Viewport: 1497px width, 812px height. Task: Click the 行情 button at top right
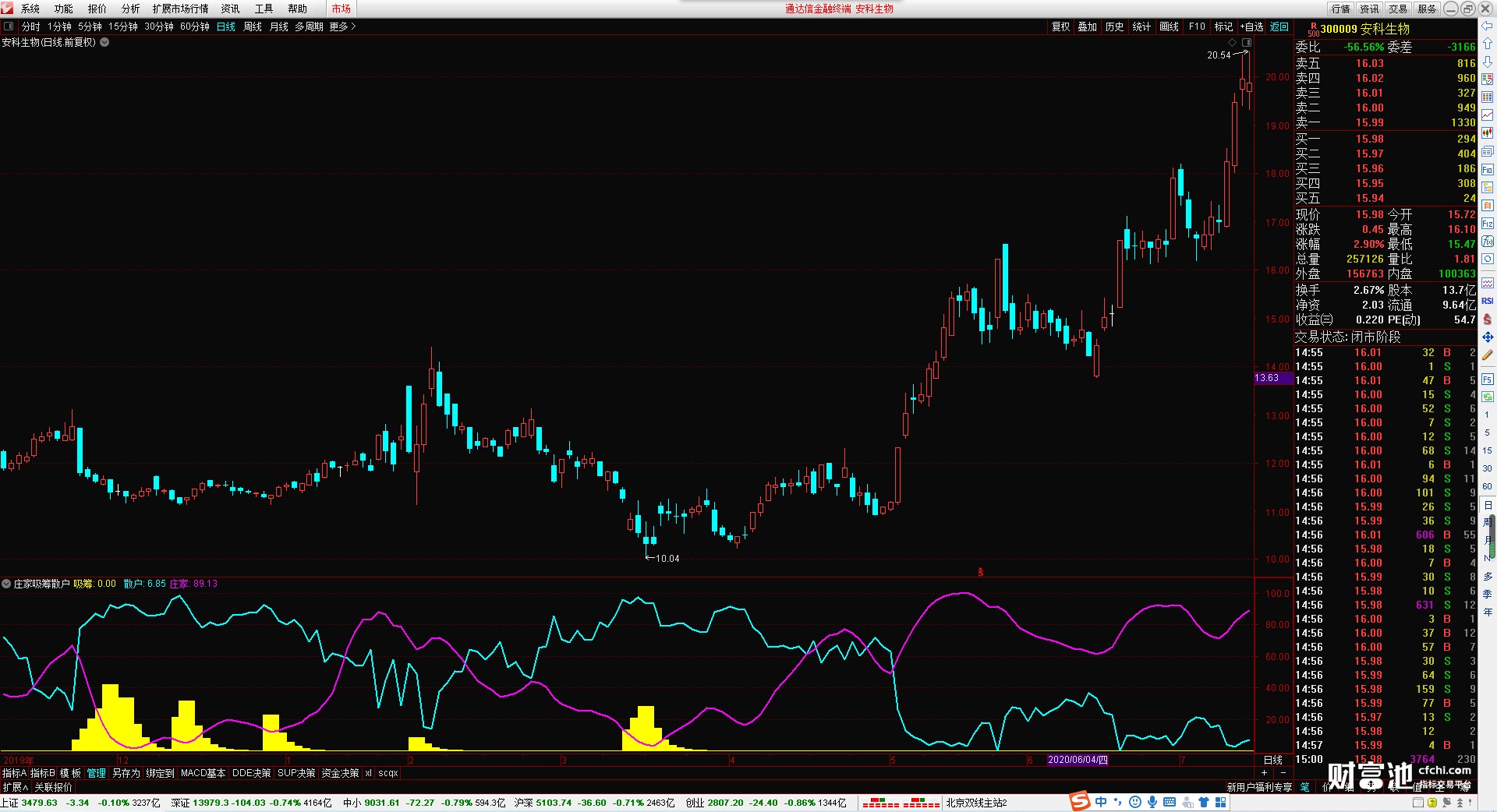1341,9
